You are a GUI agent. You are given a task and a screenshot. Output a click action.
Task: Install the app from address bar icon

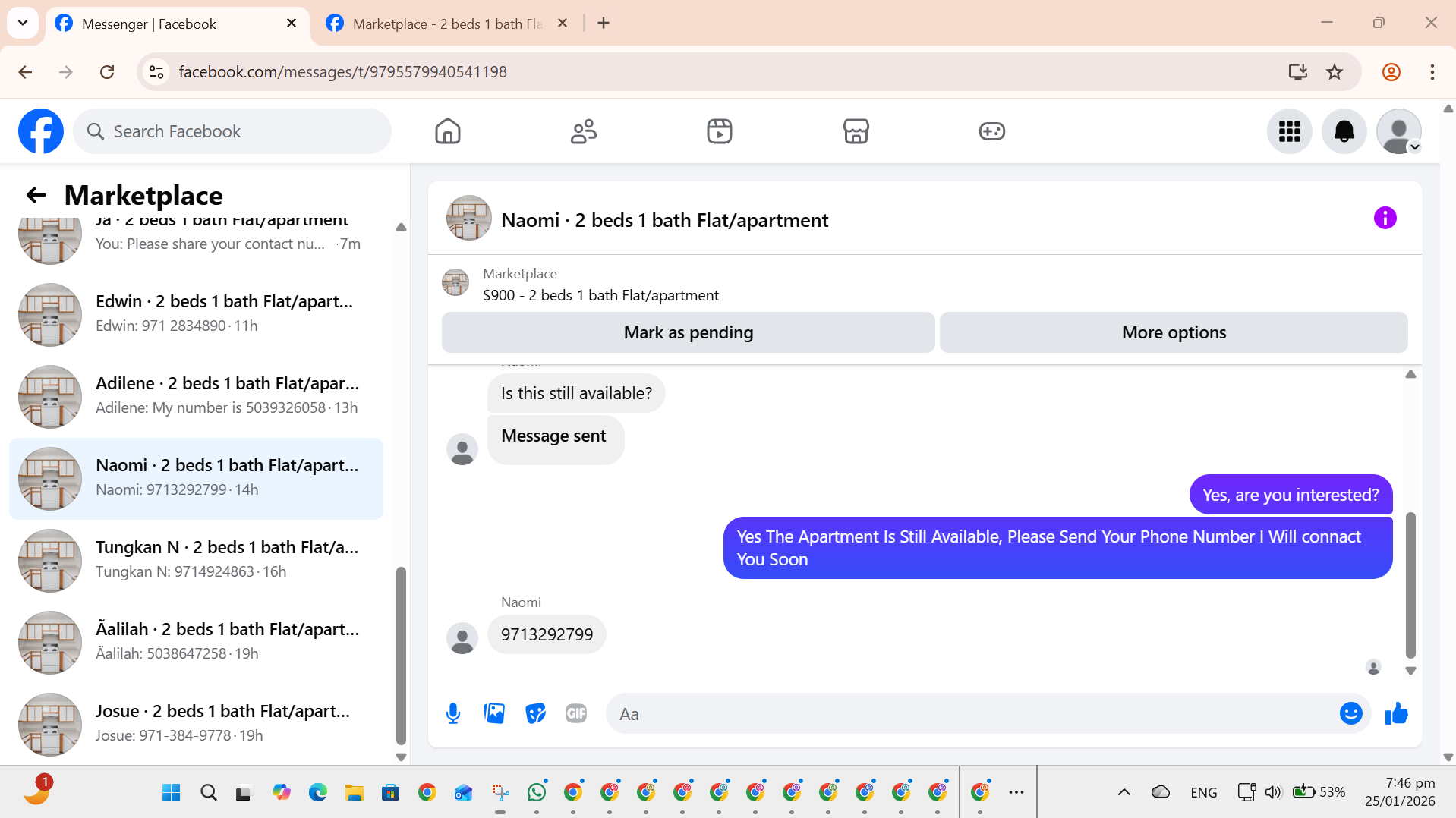point(1298,72)
